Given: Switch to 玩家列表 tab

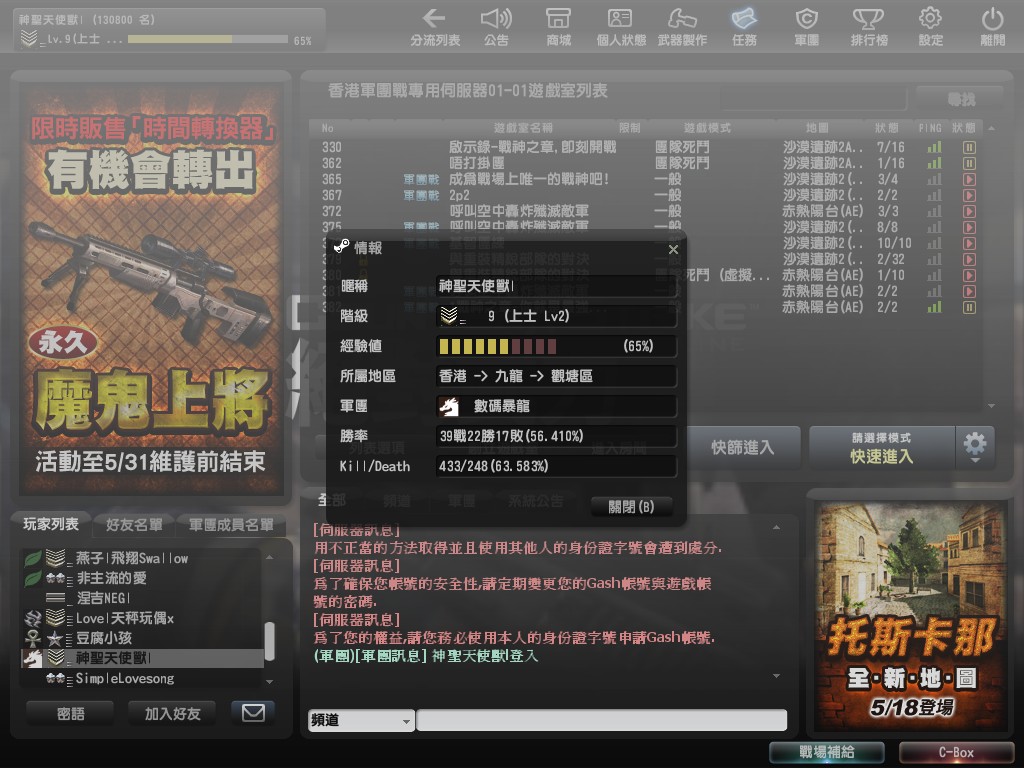Looking at the screenshot, I should pyautogui.click(x=50, y=524).
